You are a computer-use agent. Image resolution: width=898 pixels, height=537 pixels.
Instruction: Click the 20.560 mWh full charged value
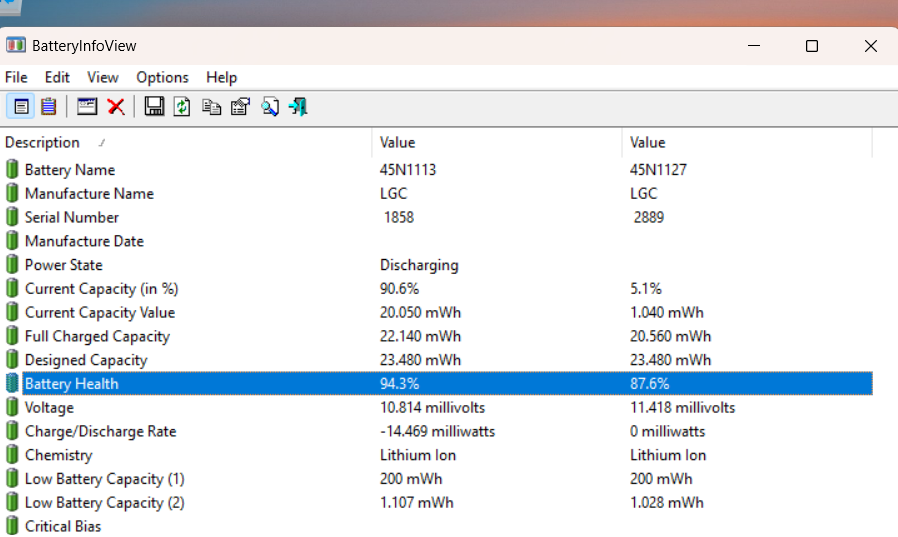click(671, 336)
